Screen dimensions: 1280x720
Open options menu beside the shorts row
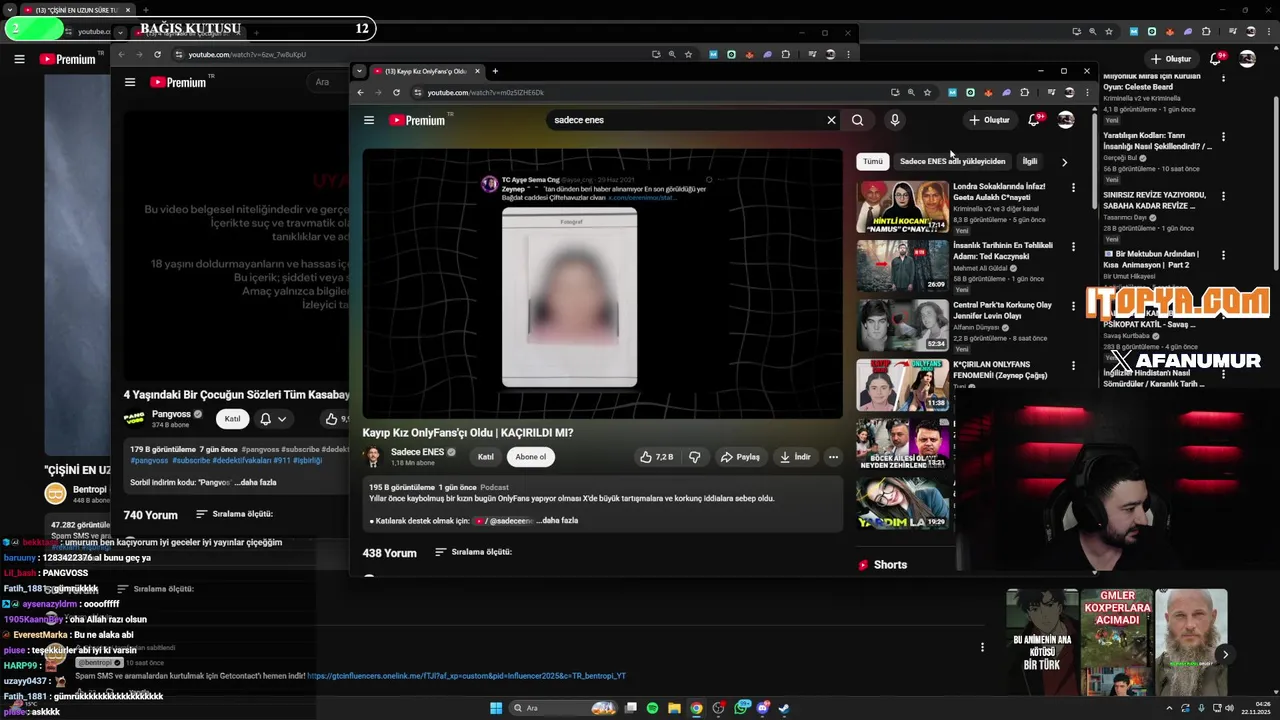[x=982, y=647]
